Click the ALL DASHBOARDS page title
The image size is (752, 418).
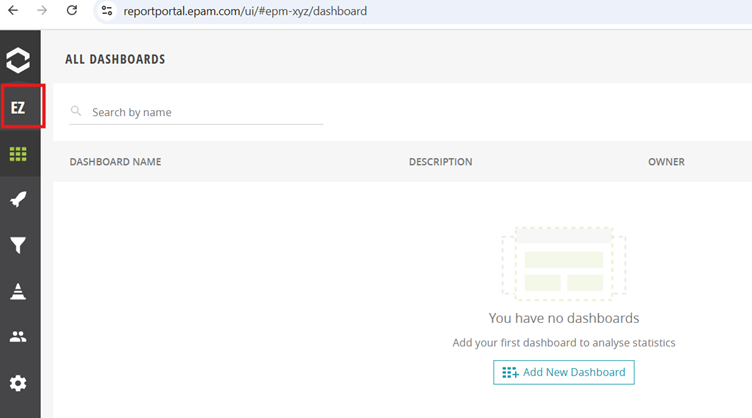115,59
